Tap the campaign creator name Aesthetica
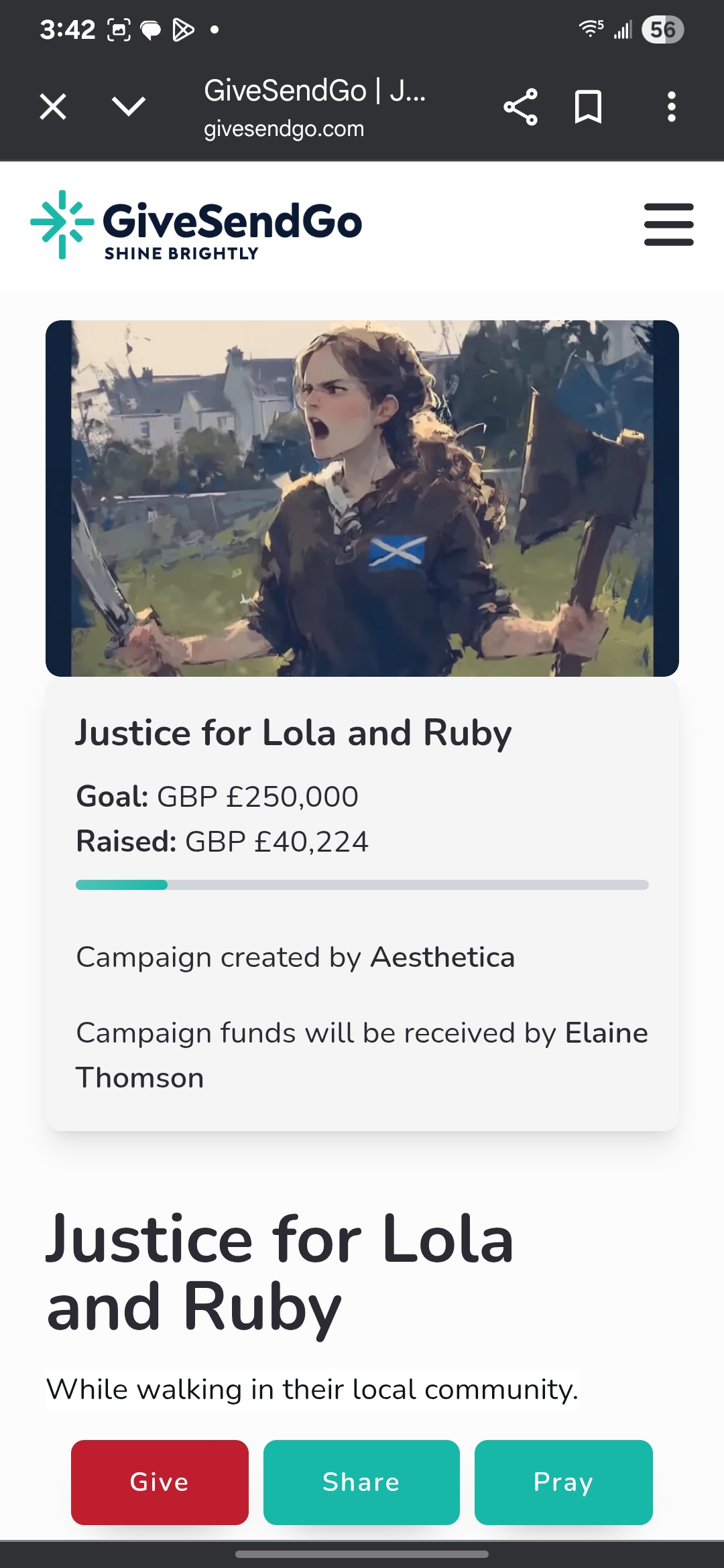This screenshot has width=724, height=1568. click(442, 957)
